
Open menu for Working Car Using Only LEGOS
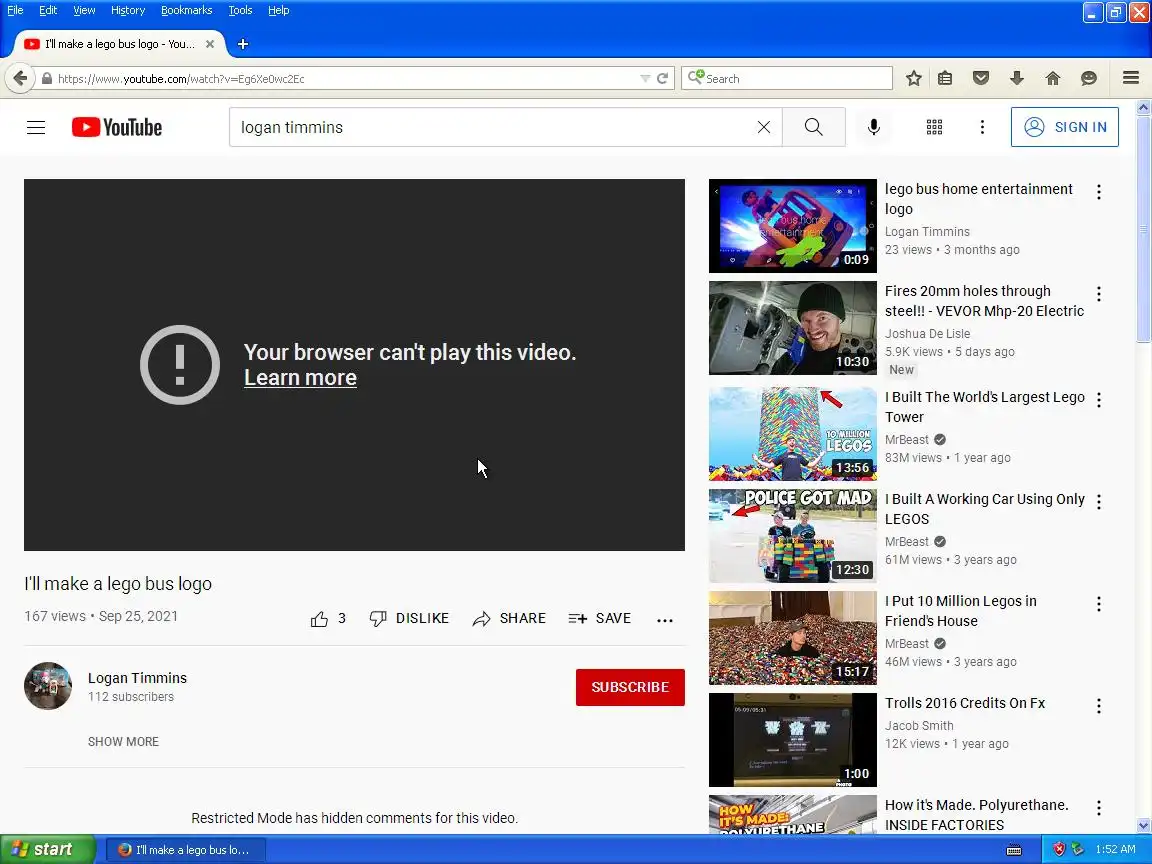pos(1098,503)
